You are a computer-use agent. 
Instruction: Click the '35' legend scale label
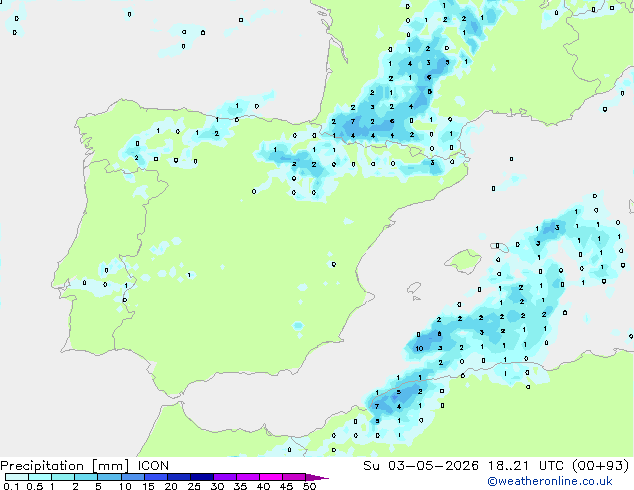point(240,486)
